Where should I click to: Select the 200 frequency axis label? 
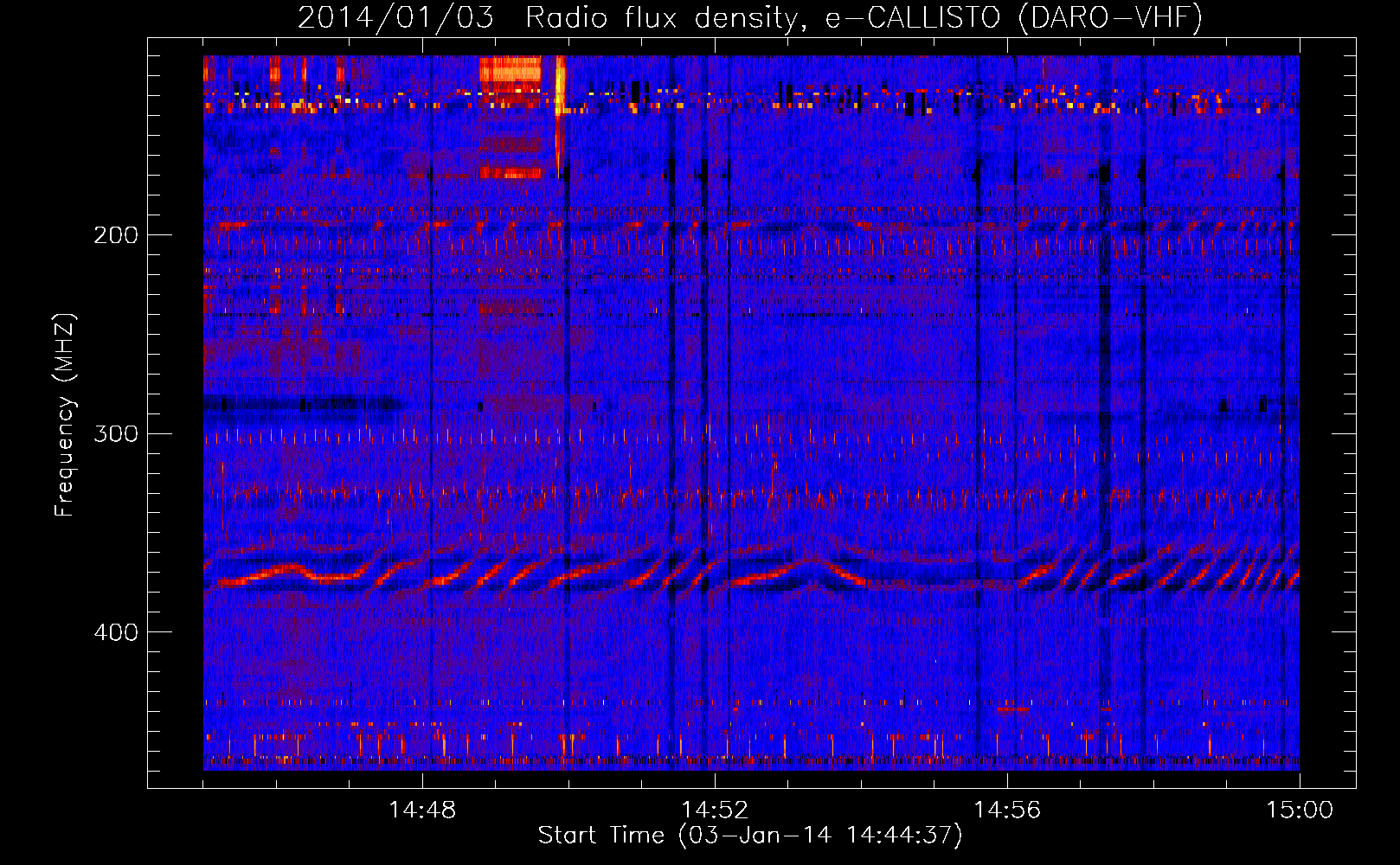[x=116, y=235]
